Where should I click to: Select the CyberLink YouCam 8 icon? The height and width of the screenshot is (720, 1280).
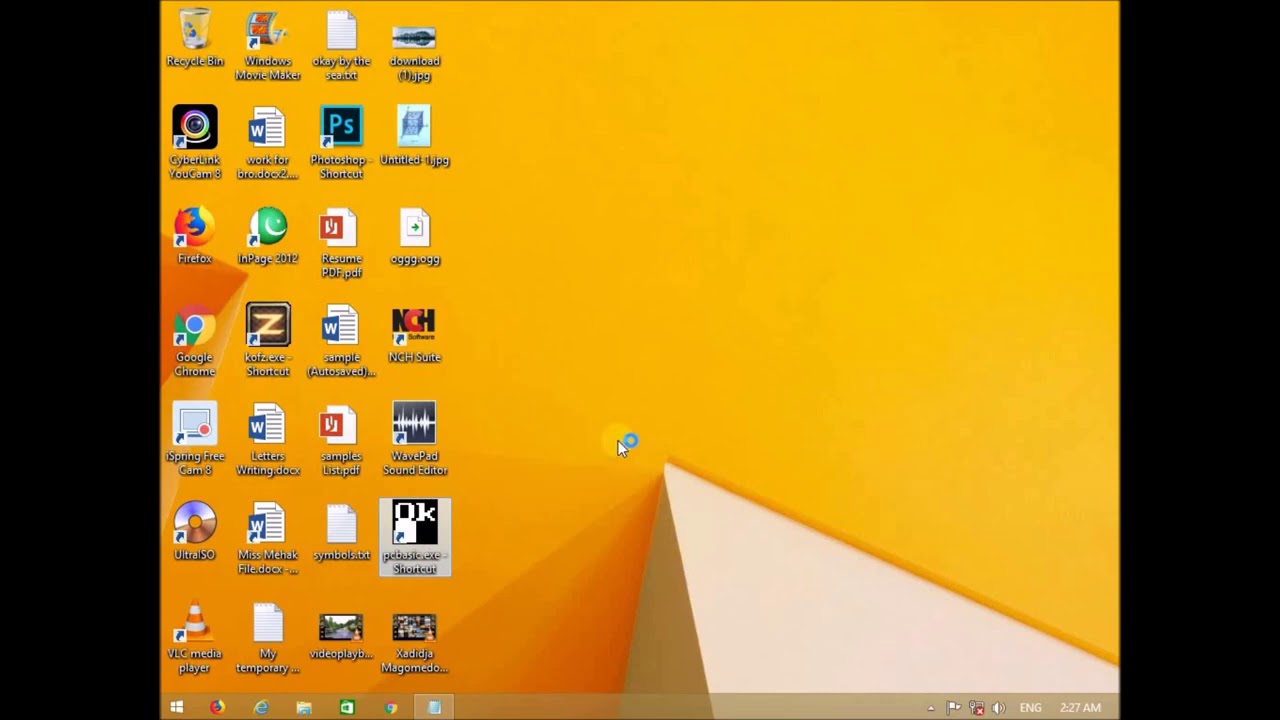pos(195,143)
